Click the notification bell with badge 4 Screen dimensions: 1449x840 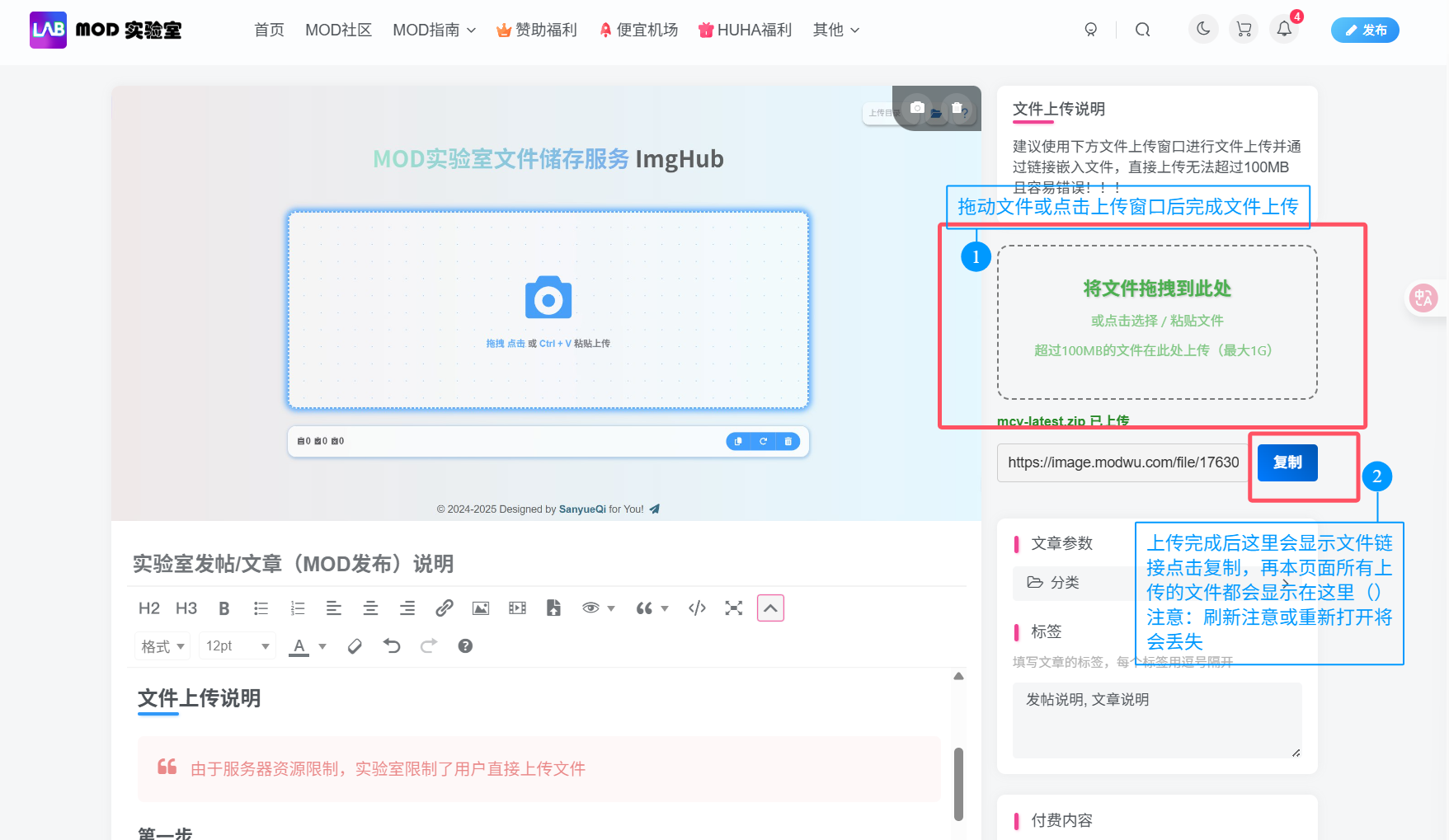tap(1283, 29)
